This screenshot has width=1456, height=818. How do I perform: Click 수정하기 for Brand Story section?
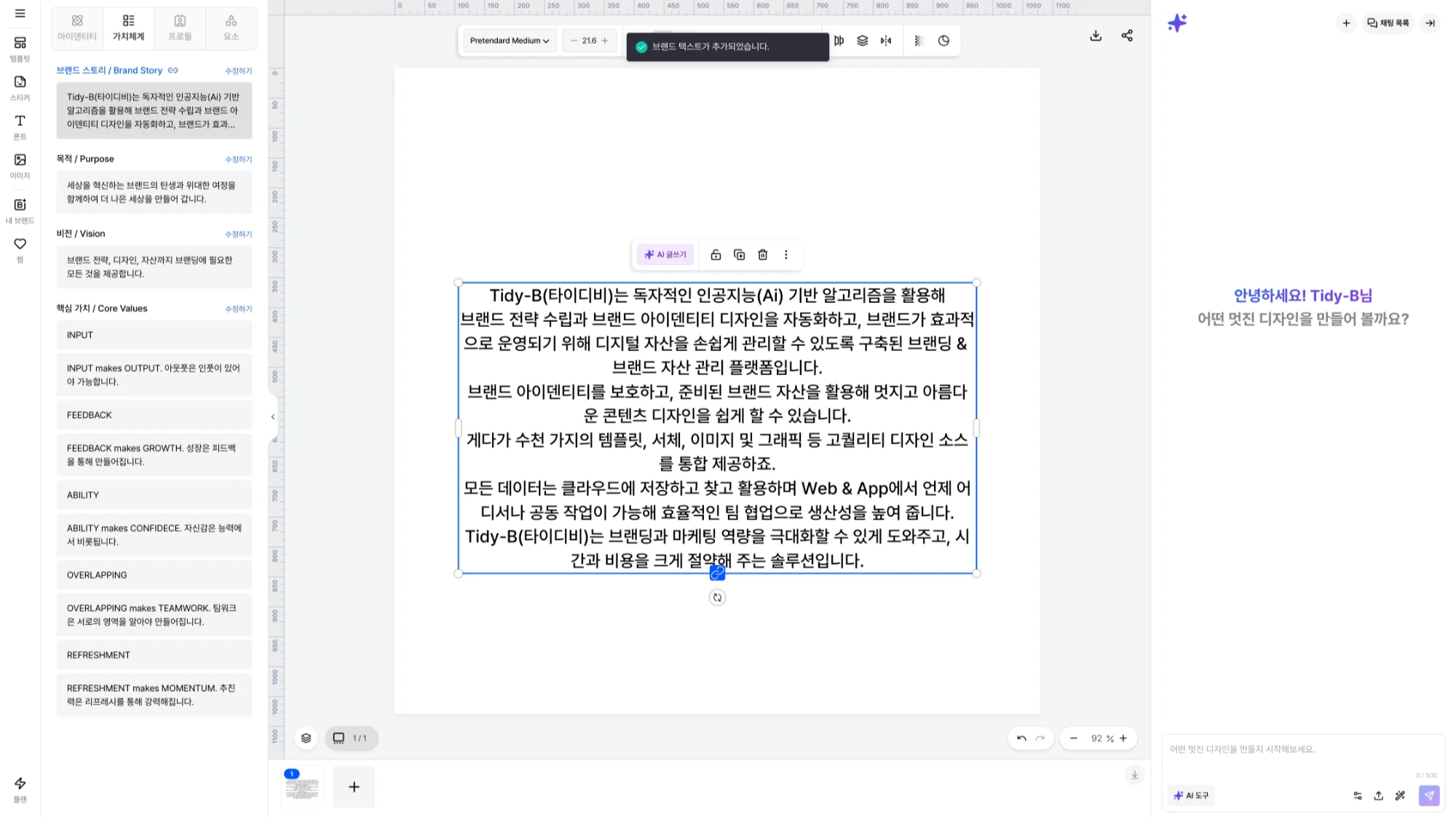pyautogui.click(x=238, y=71)
